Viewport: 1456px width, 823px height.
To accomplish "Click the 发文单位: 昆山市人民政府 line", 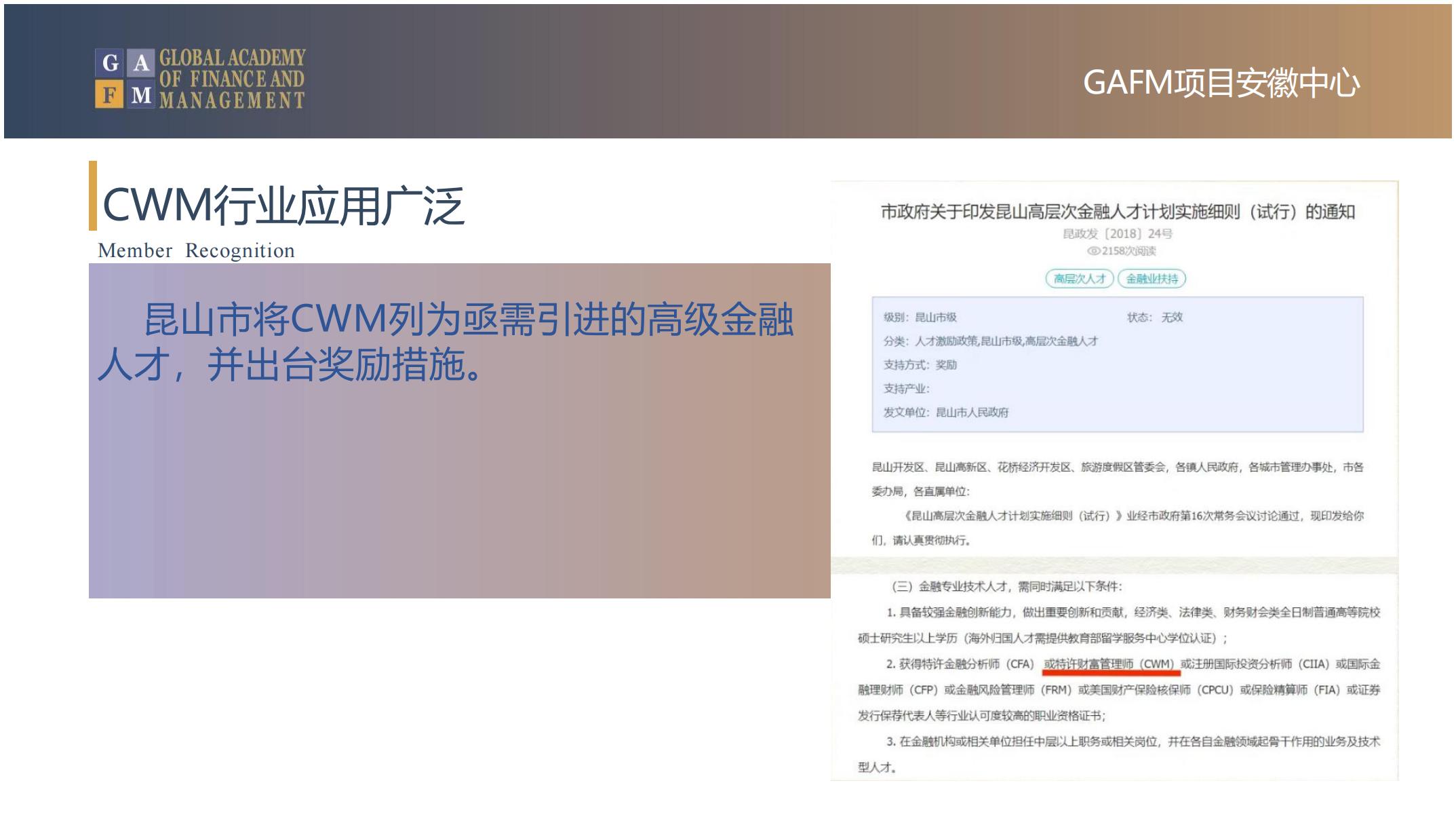I will (945, 413).
